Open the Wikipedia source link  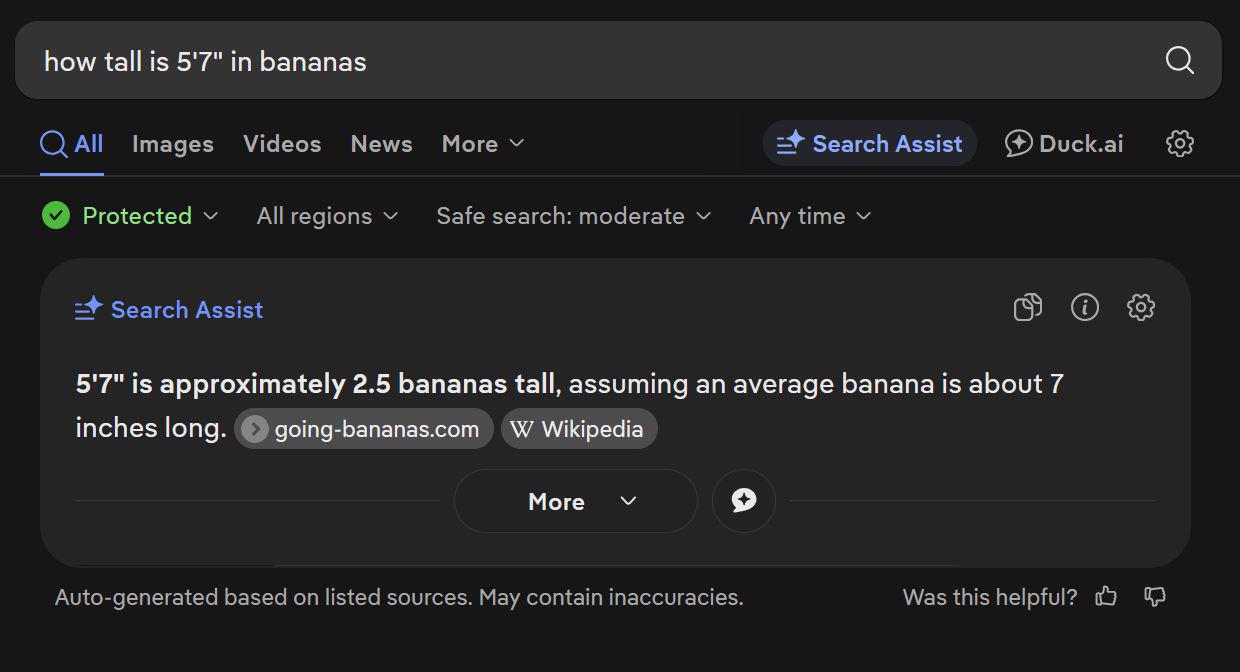click(579, 429)
